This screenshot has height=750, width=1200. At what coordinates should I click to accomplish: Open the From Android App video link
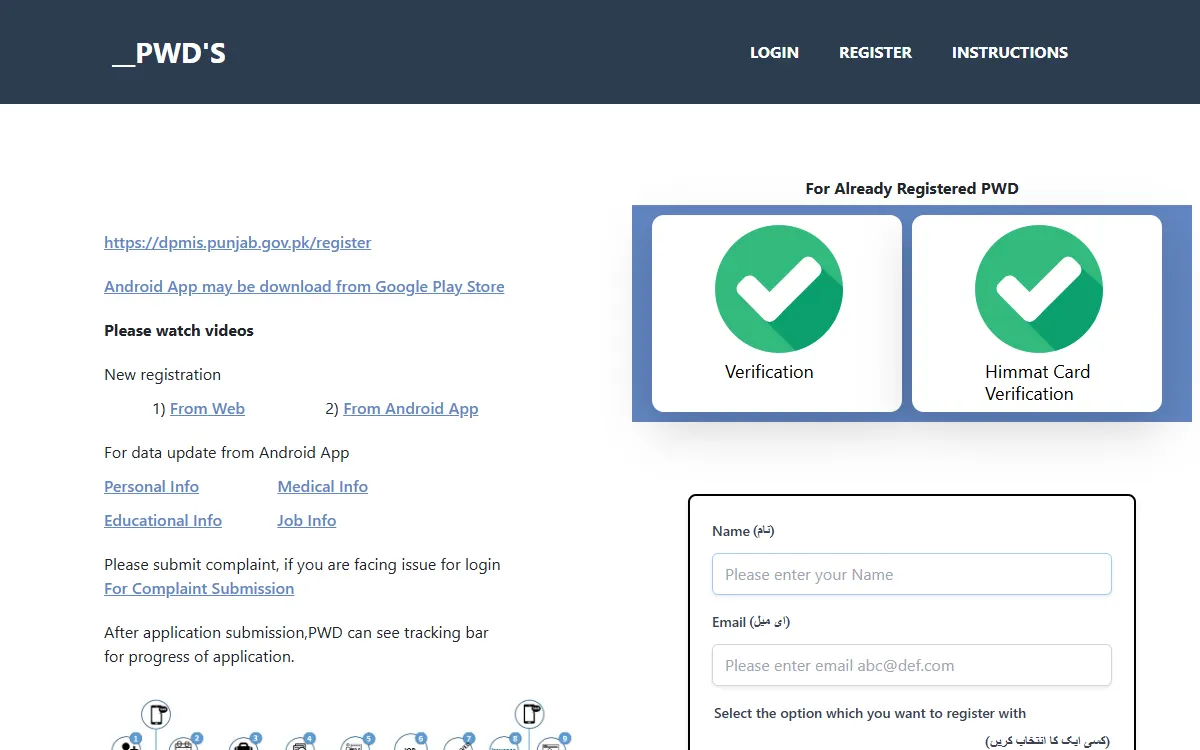(x=411, y=408)
